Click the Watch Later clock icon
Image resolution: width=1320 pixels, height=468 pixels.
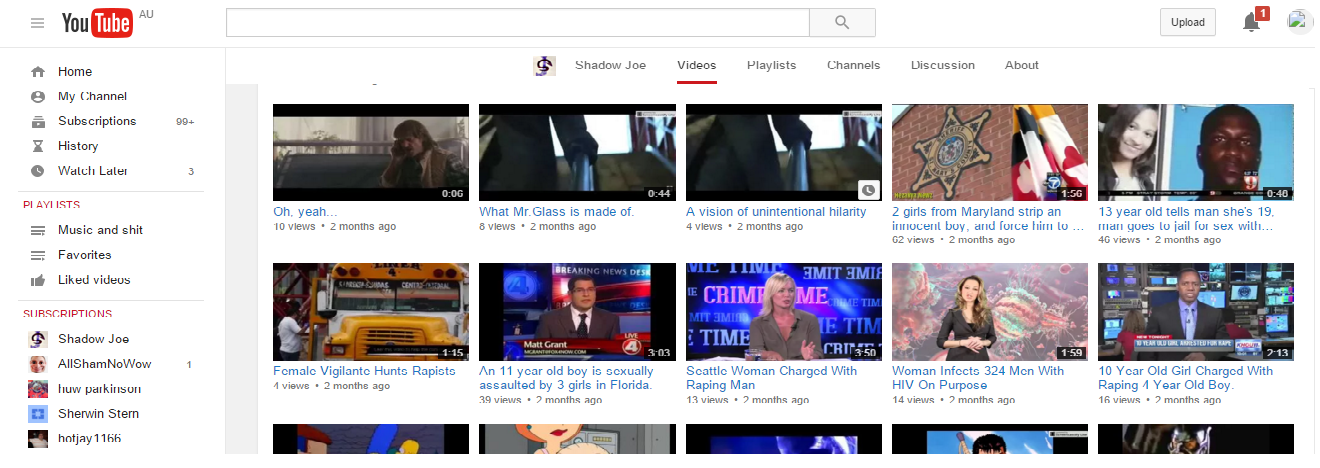click(38, 171)
